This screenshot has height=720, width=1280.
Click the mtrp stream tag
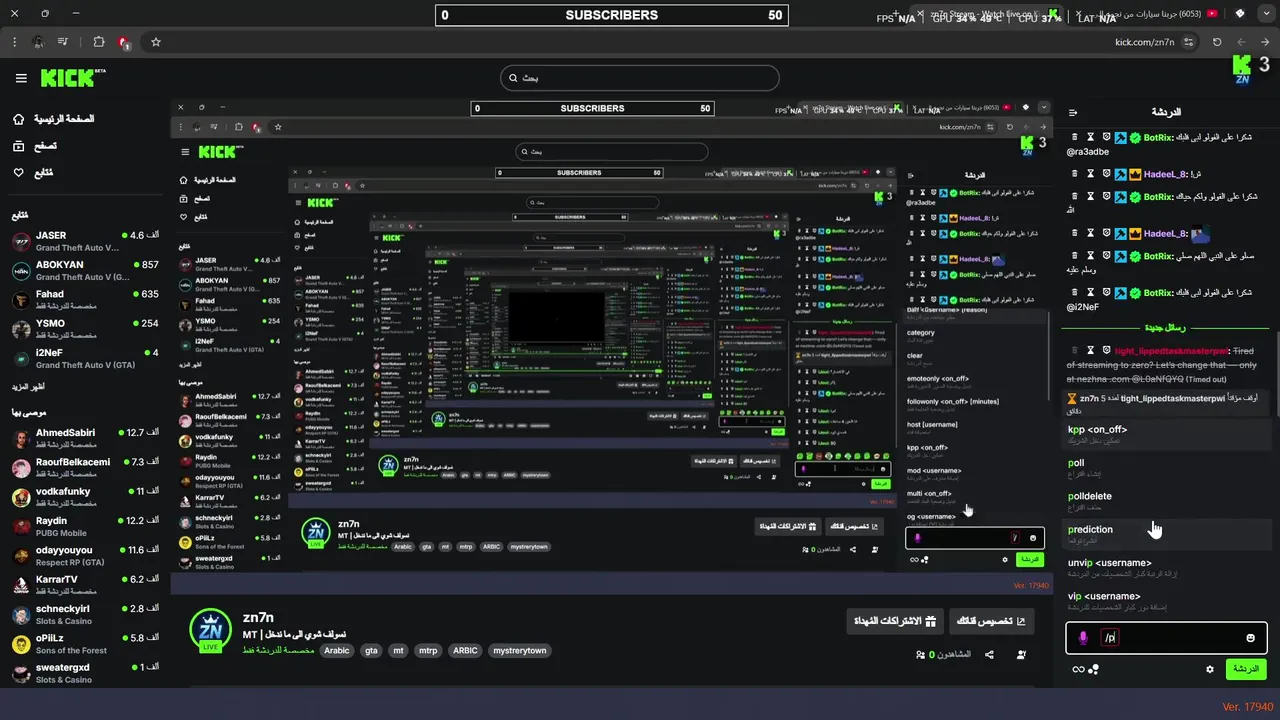coord(428,650)
